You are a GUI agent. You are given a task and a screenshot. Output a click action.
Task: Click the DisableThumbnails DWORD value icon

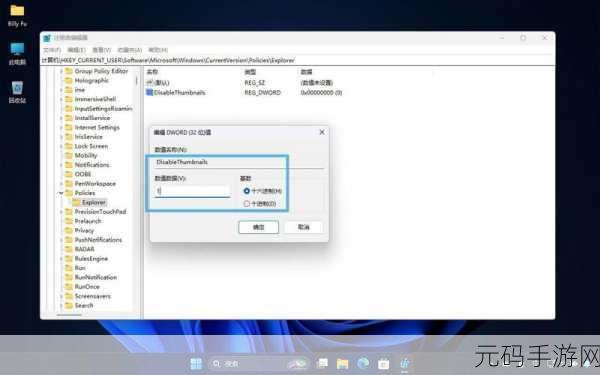click(150, 92)
